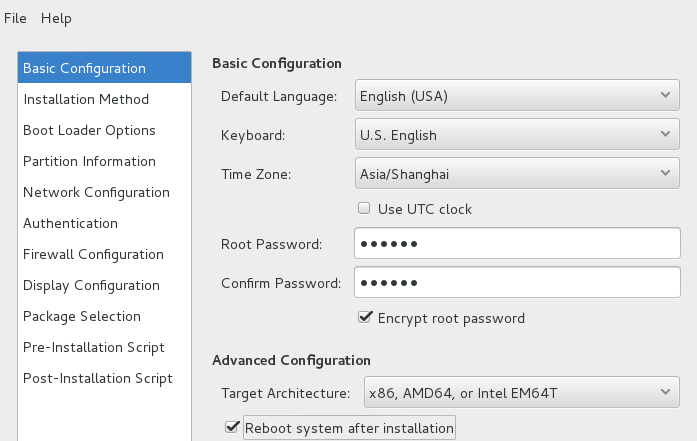The height and width of the screenshot is (441, 697).
Task: Open Package Selection section
Action: pyautogui.click(x=104, y=316)
